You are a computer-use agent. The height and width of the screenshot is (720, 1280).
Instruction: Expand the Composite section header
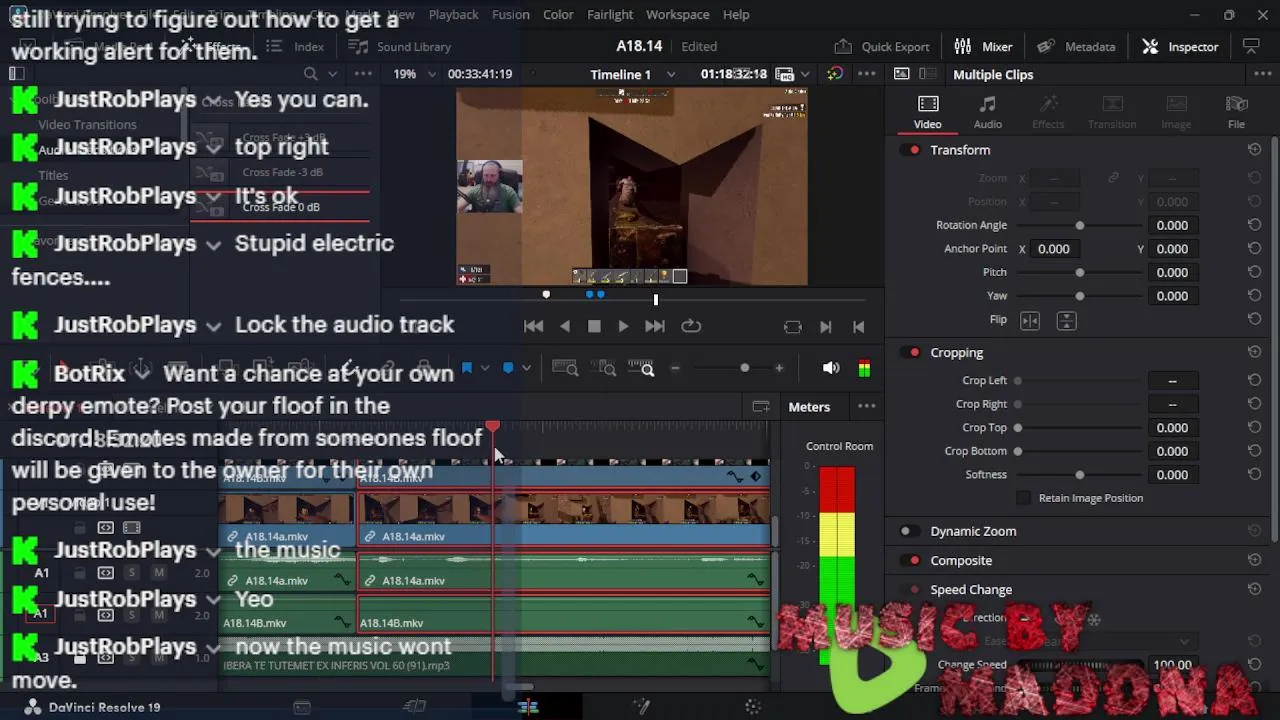click(x=961, y=561)
